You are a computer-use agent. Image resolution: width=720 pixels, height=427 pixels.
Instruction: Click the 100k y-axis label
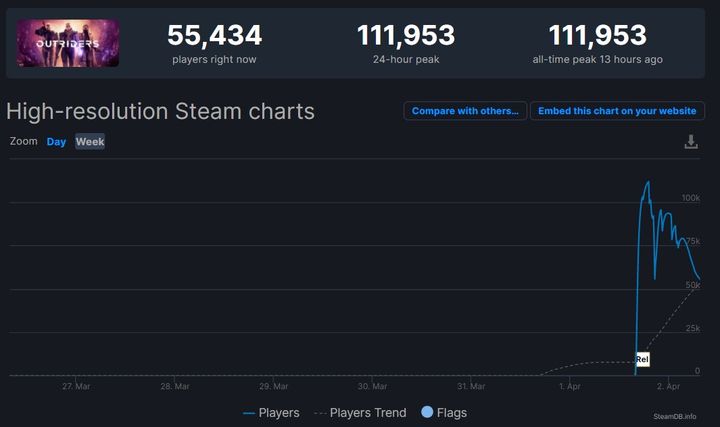tap(690, 198)
